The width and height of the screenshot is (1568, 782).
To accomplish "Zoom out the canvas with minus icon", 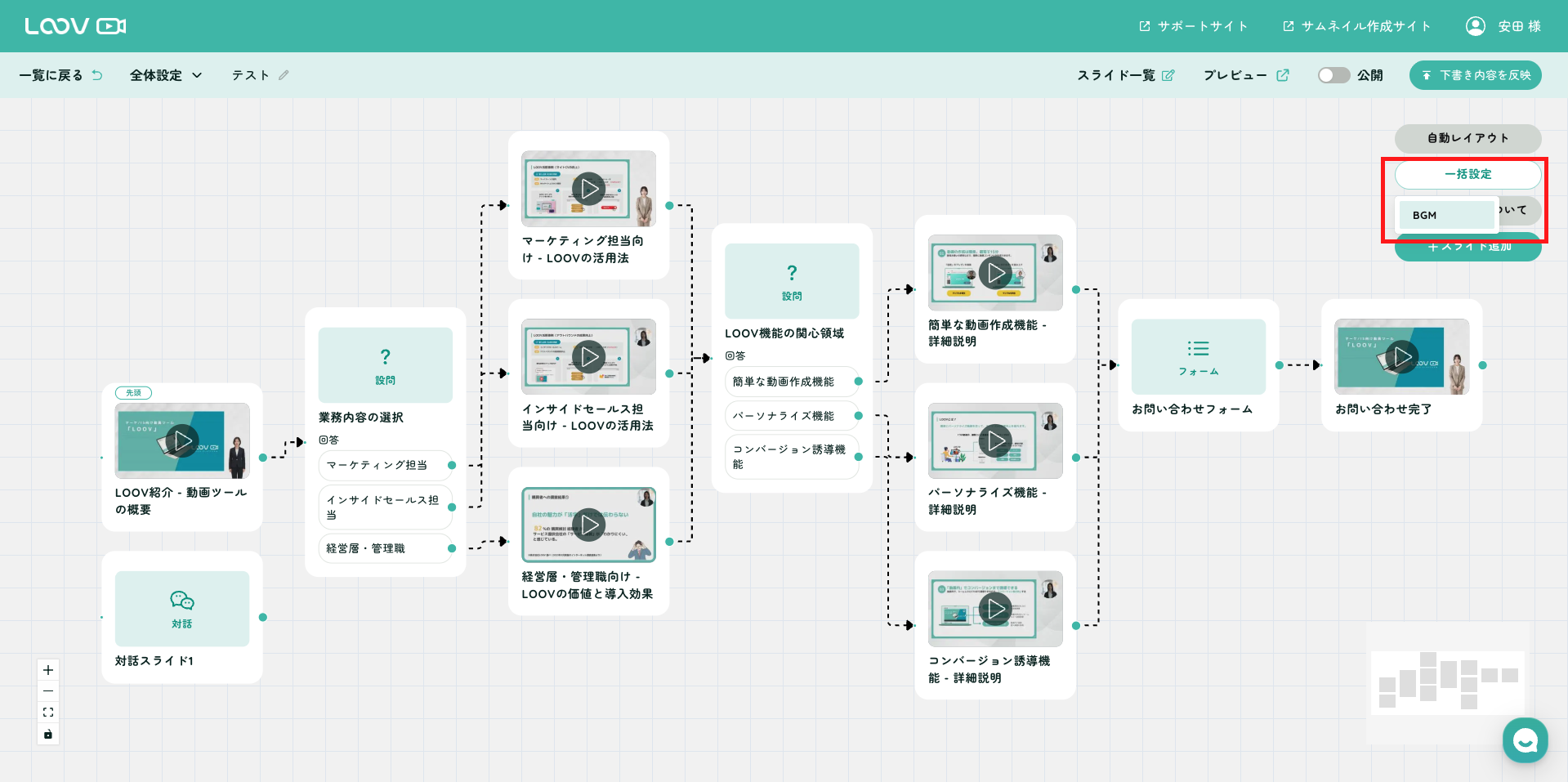I will (48, 691).
